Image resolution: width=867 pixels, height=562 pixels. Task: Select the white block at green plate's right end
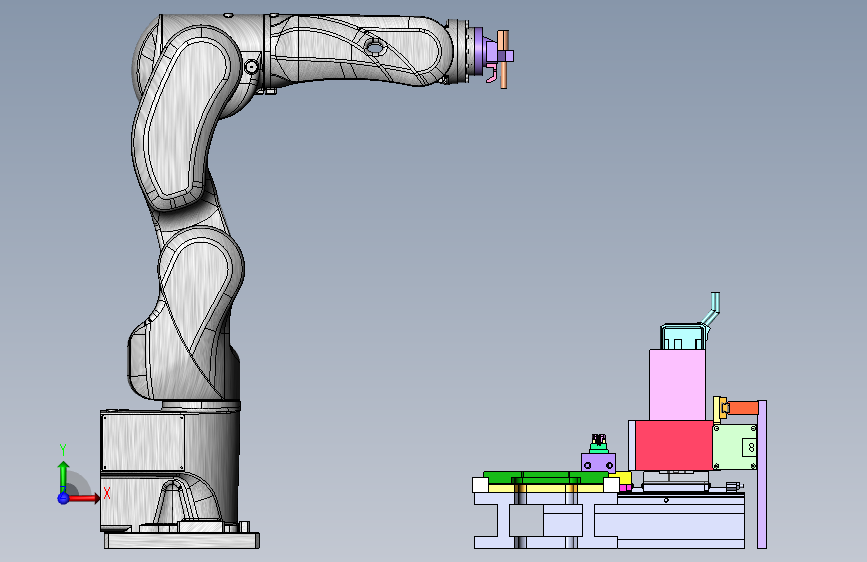click(x=611, y=485)
